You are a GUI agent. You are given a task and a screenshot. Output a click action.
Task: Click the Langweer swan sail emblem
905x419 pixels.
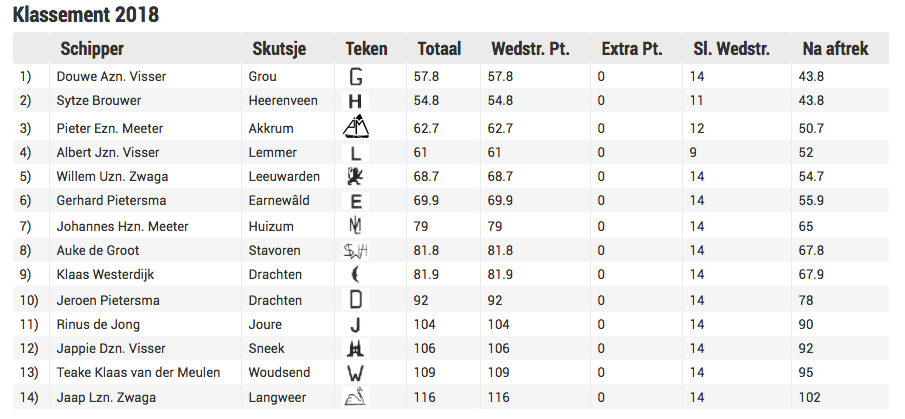tap(356, 397)
